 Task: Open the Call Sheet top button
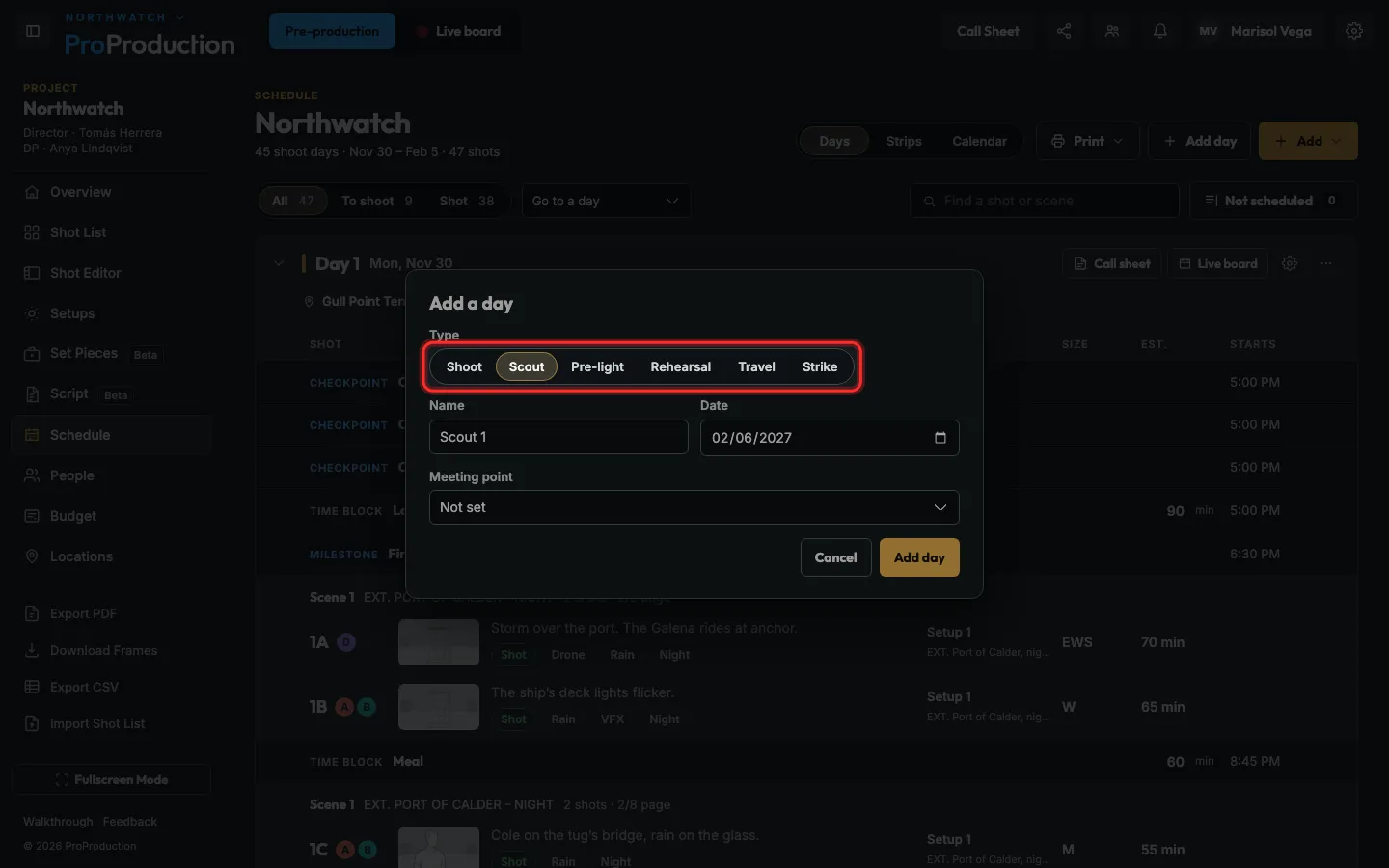coord(988,31)
